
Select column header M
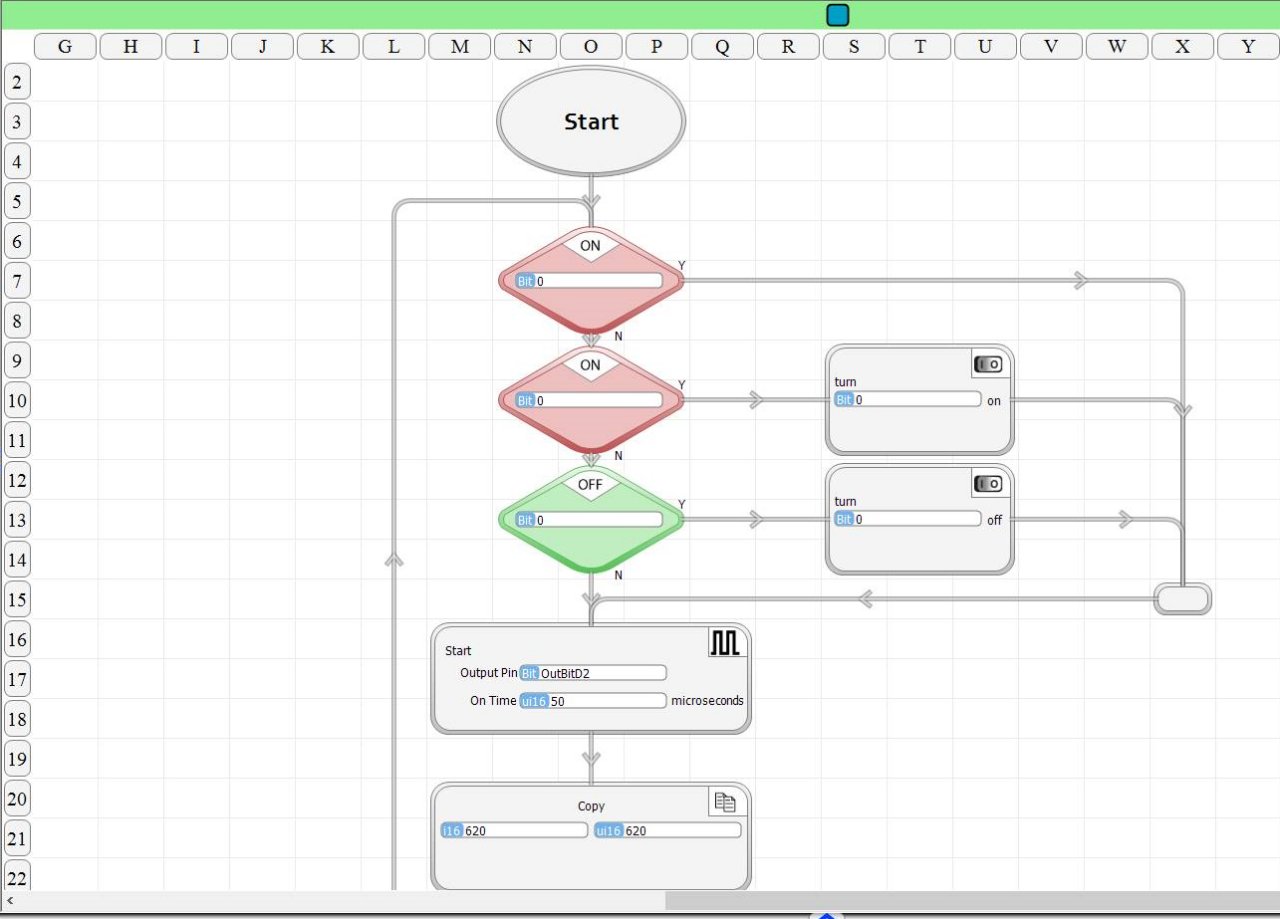(459, 46)
